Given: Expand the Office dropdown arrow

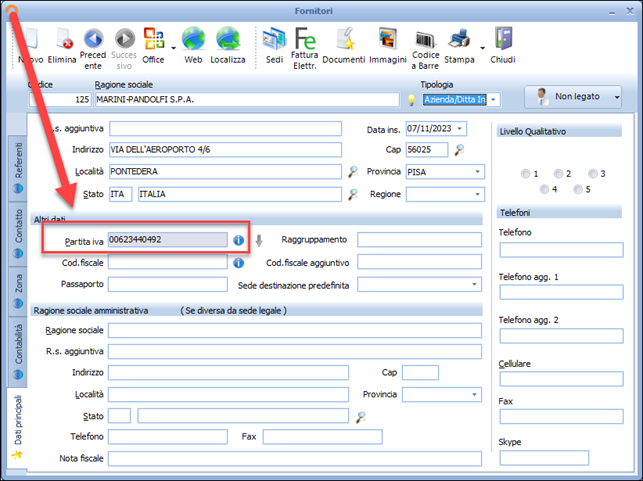Looking at the screenshot, I should click(x=173, y=48).
